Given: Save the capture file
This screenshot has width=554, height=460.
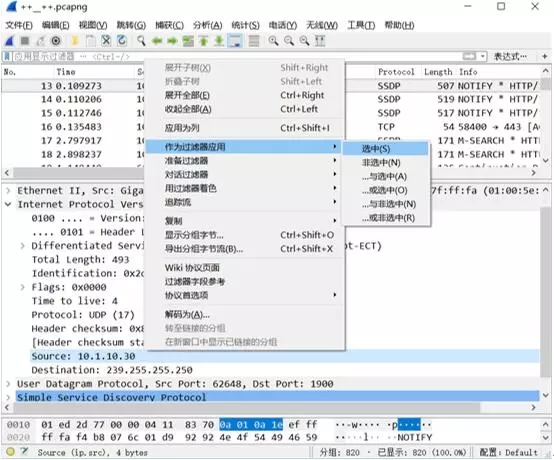Looking at the screenshot, I should 90,41.
